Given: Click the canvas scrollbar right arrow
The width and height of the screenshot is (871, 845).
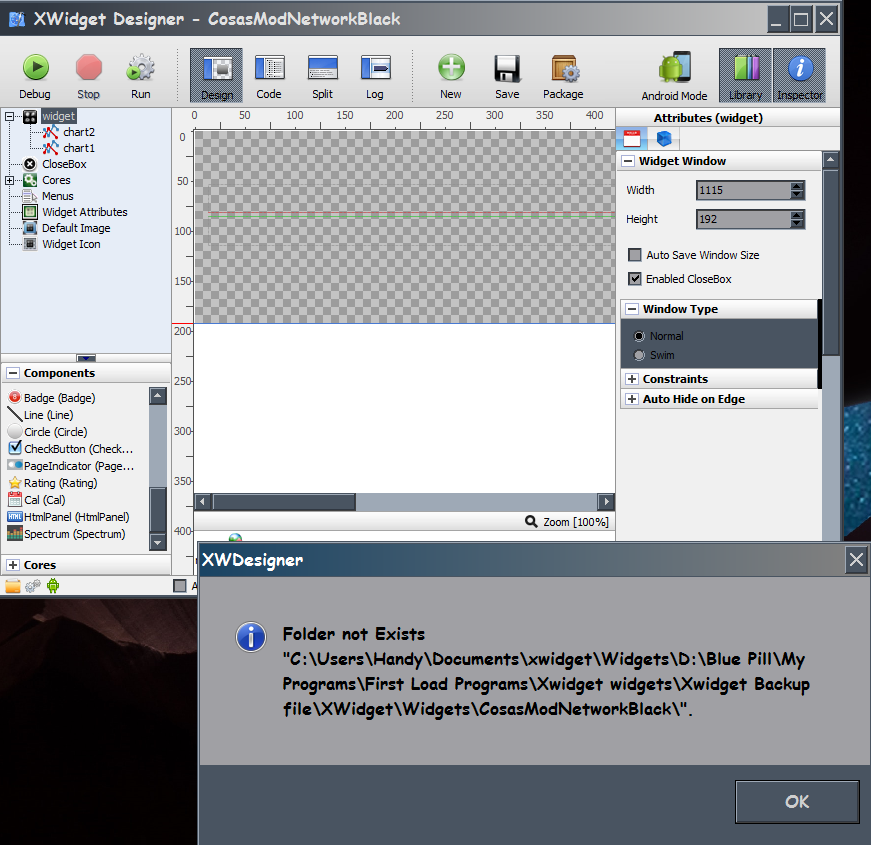Looking at the screenshot, I should coord(606,502).
